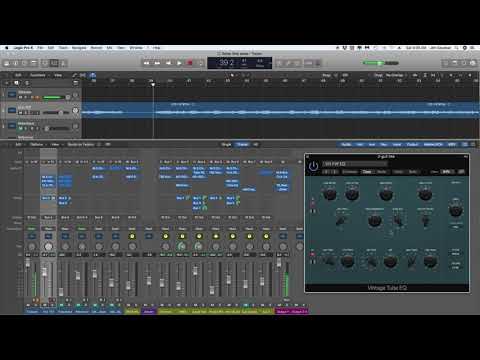Viewport: 480px width, 360px height.
Task: Toggle the metronome click button
Action: [318, 63]
